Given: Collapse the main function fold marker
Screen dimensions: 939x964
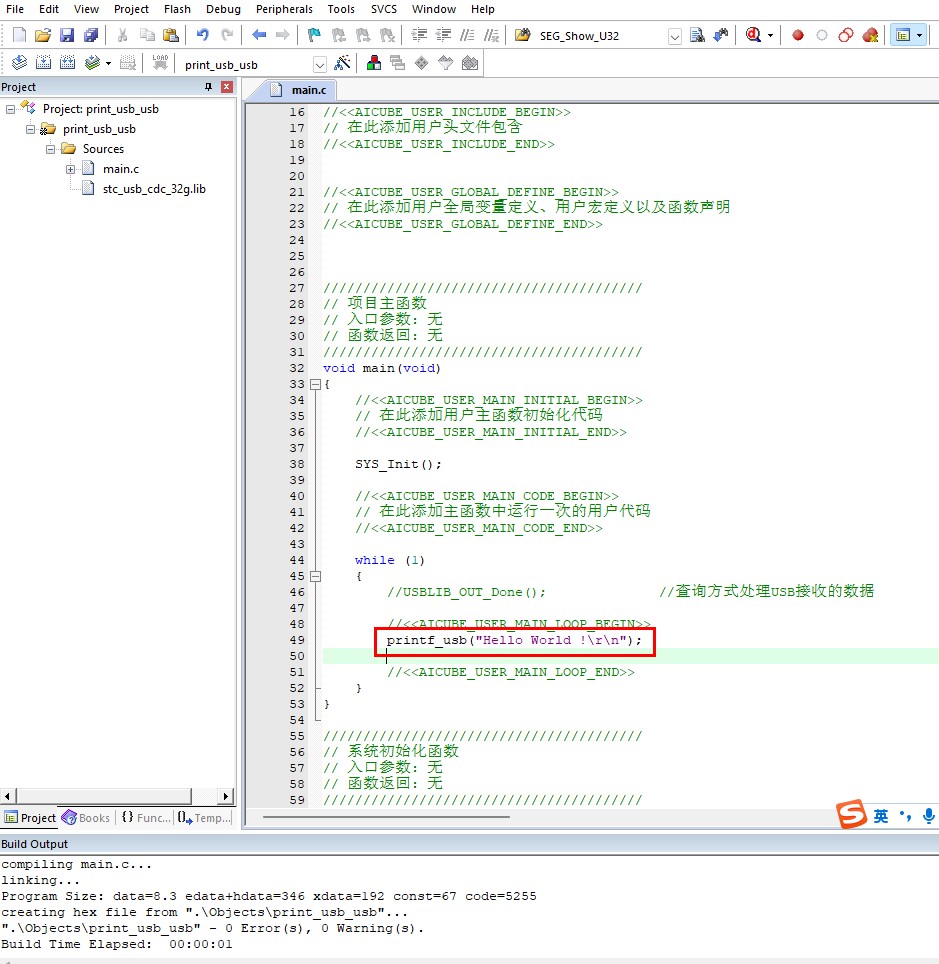Looking at the screenshot, I should [x=315, y=384].
